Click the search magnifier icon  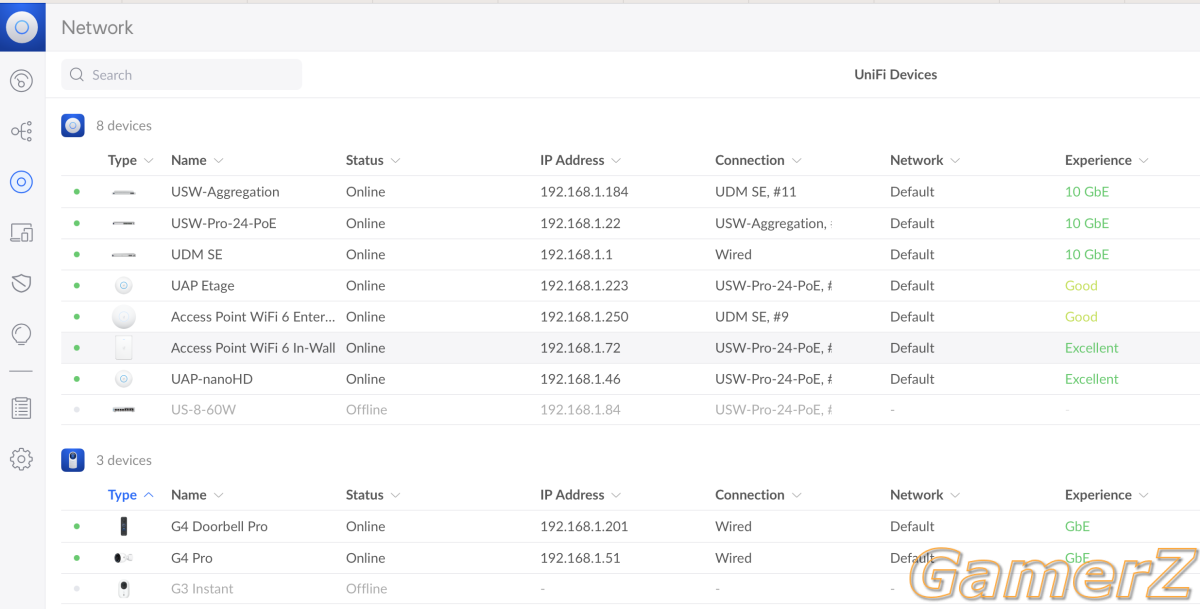pos(77,75)
